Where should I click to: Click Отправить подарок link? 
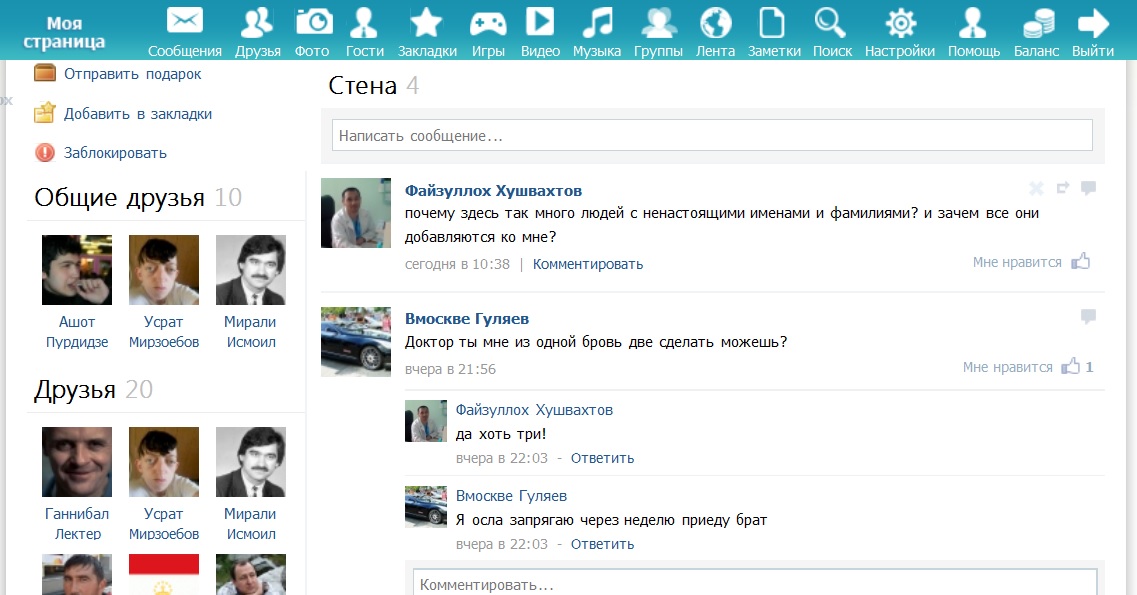[x=133, y=74]
